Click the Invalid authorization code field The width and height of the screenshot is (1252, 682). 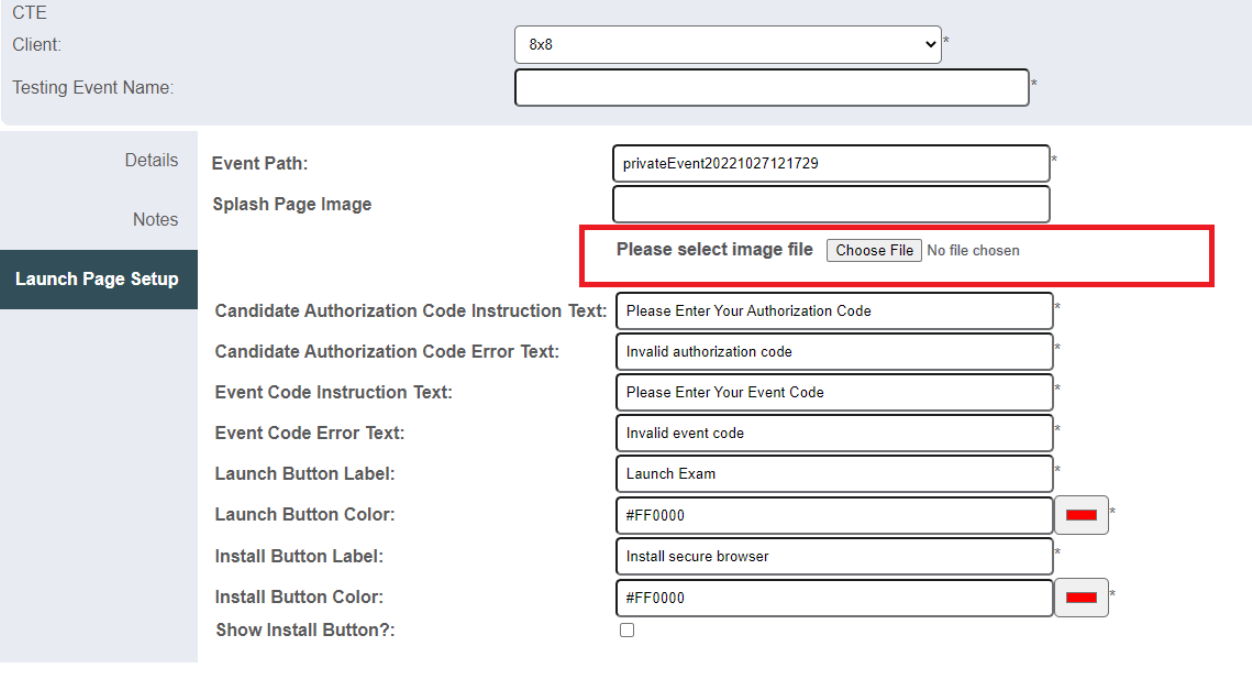[x=833, y=352]
